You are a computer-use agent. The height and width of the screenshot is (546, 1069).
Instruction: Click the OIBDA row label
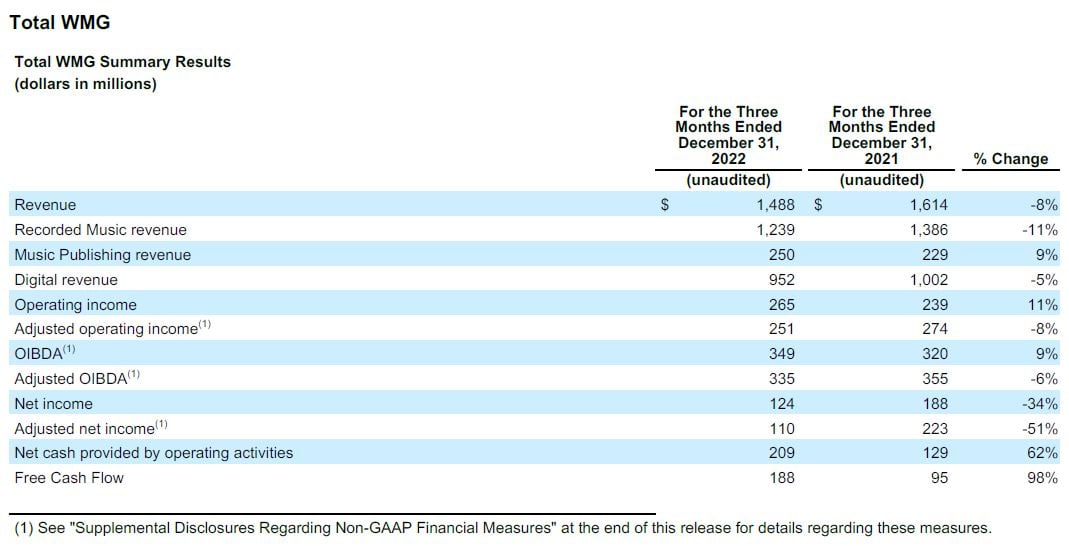click(x=38, y=354)
